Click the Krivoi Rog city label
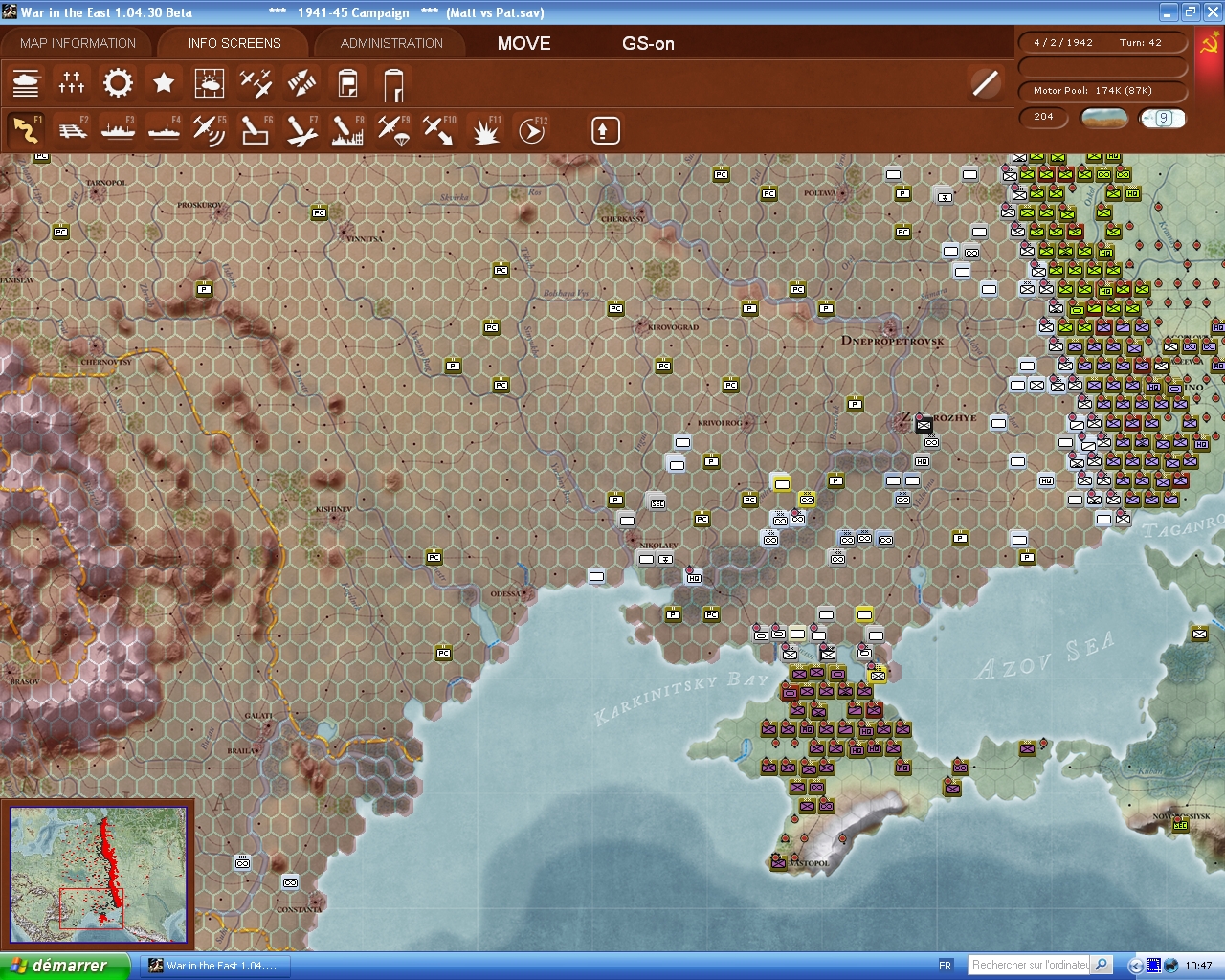This screenshot has width=1225, height=980. tap(720, 423)
